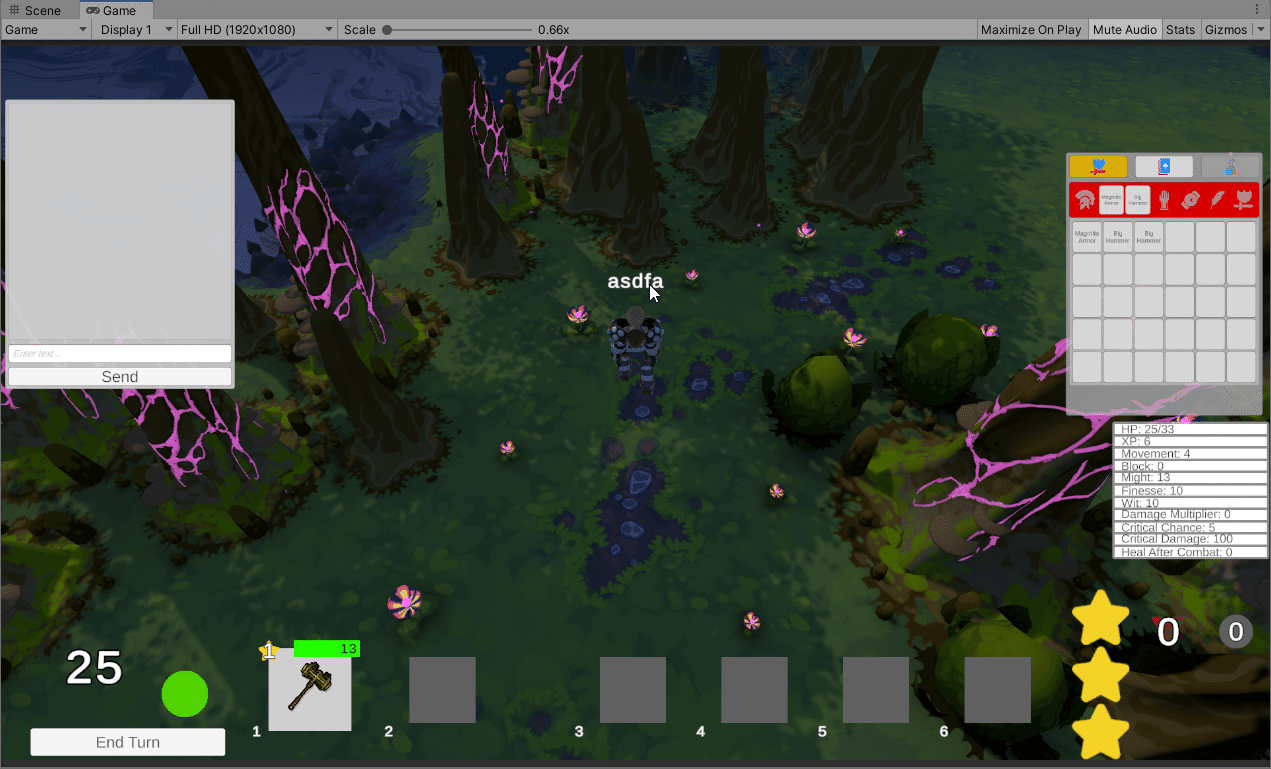Click the empty ability slot 6
The height and width of the screenshot is (769, 1271).
[x=998, y=690]
